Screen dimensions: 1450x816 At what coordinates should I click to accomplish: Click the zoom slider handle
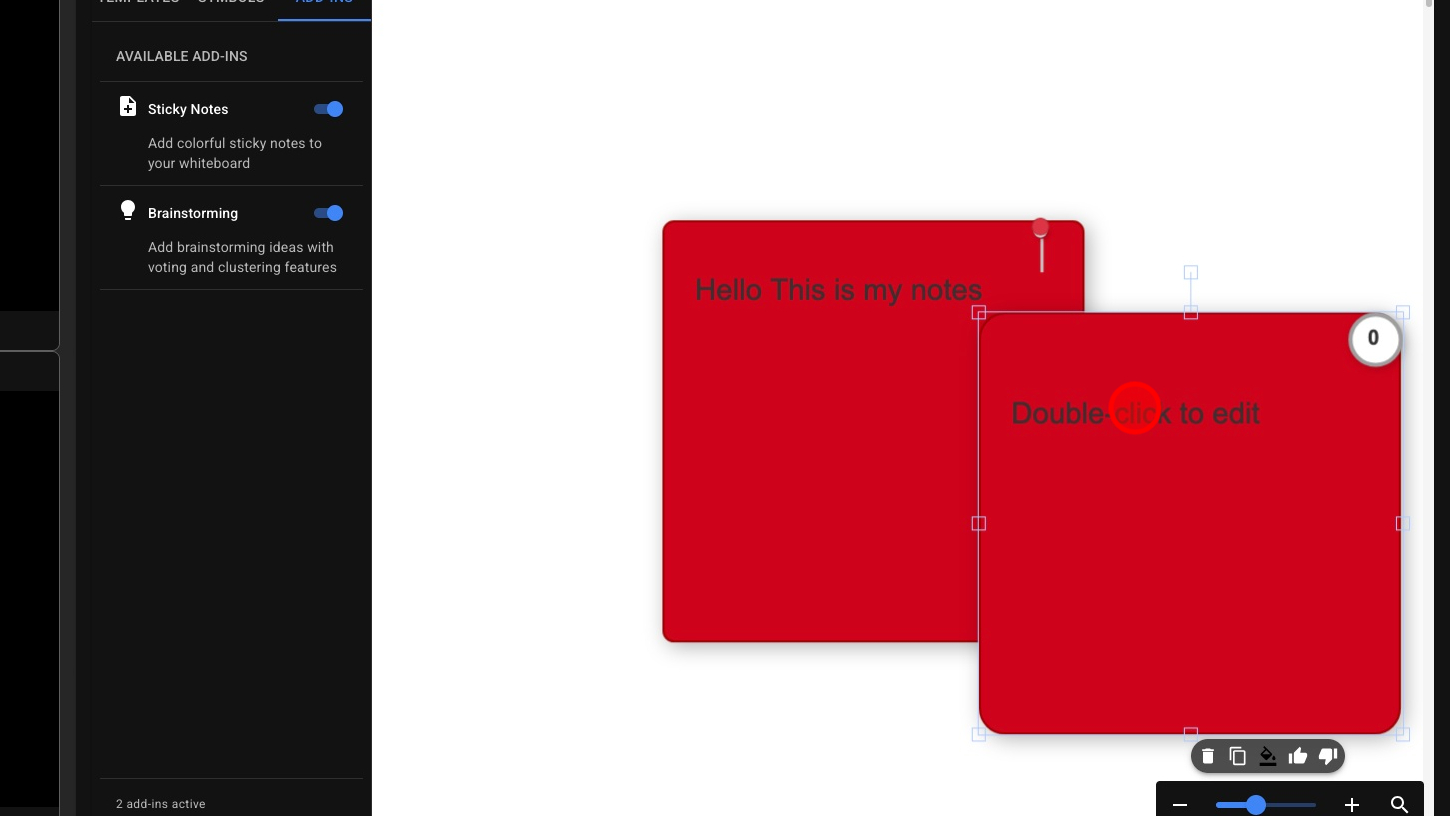pos(1256,805)
